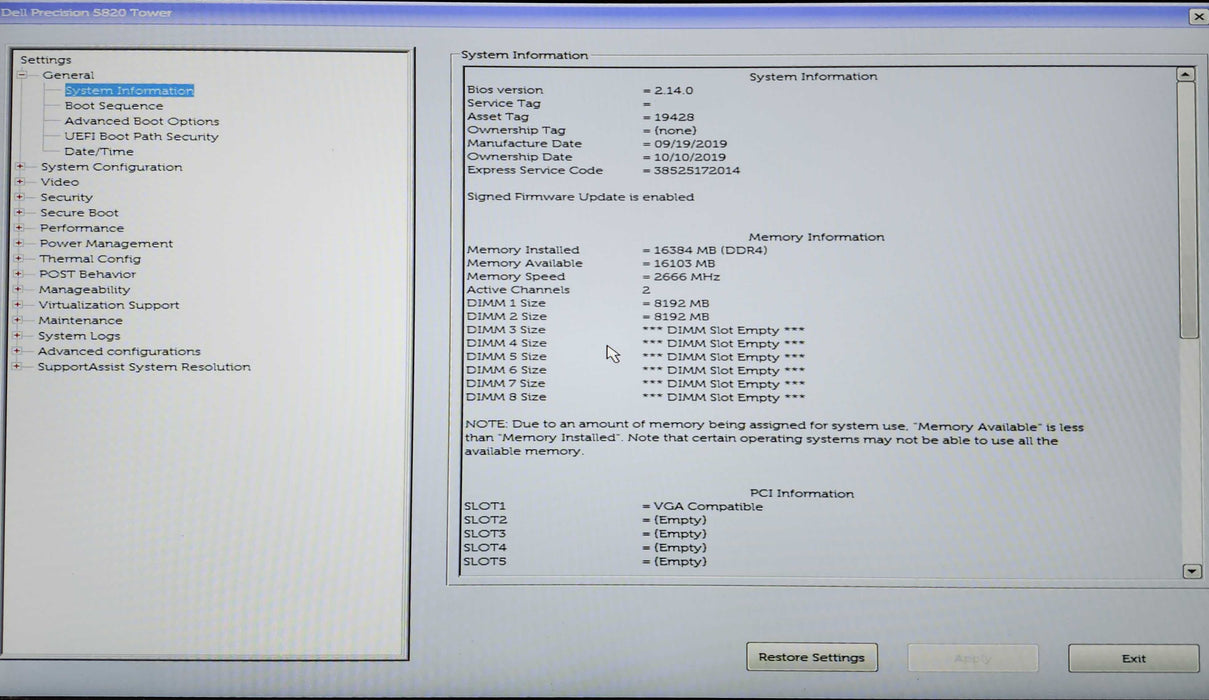The height and width of the screenshot is (700, 1209).
Task: Select UEFI Boot Path Security
Action: click(x=139, y=136)
